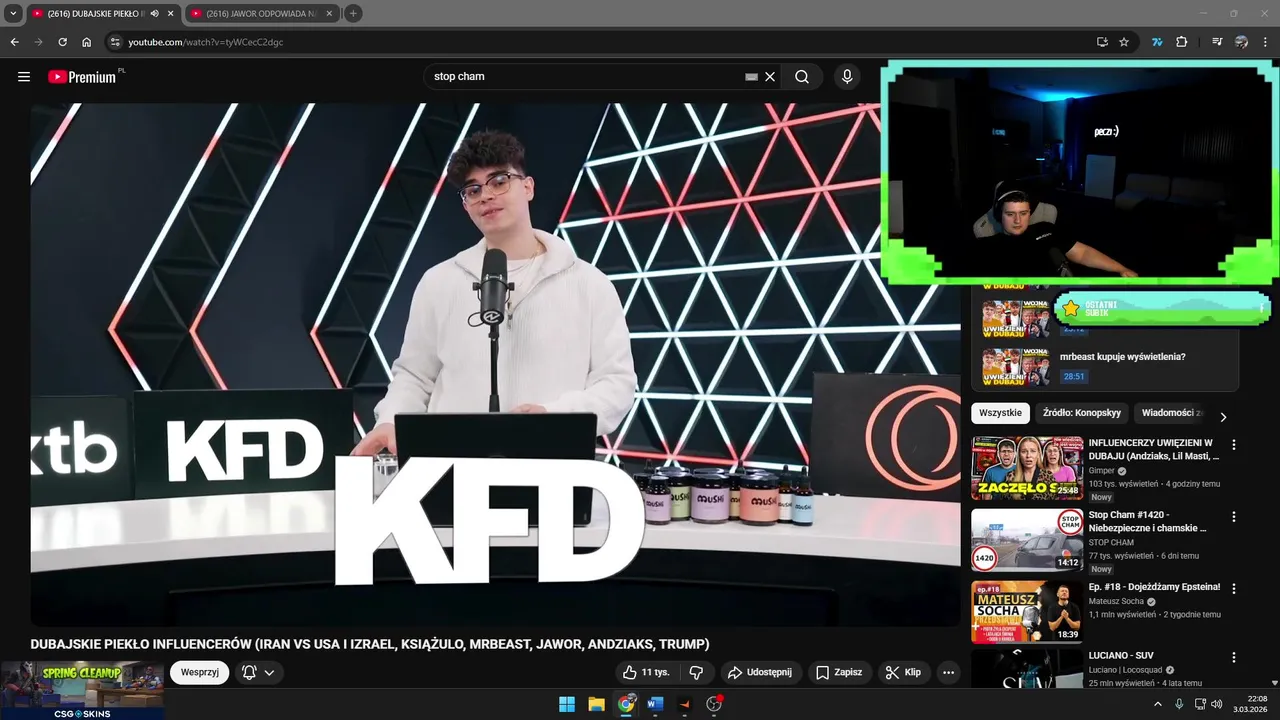Open the 7TV extension icon
This screenshot has width=1280, height=720.
[1157, 42]
